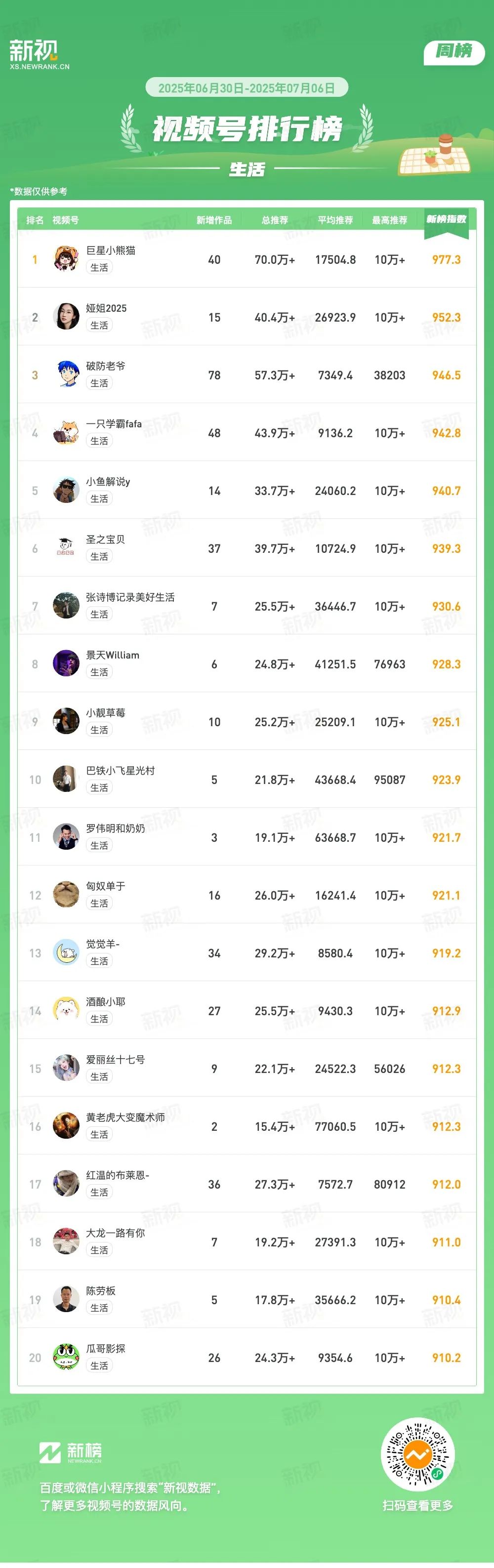
Task: Open the 张诗博记录美好生活 account name
Action: tap(130, 597)
